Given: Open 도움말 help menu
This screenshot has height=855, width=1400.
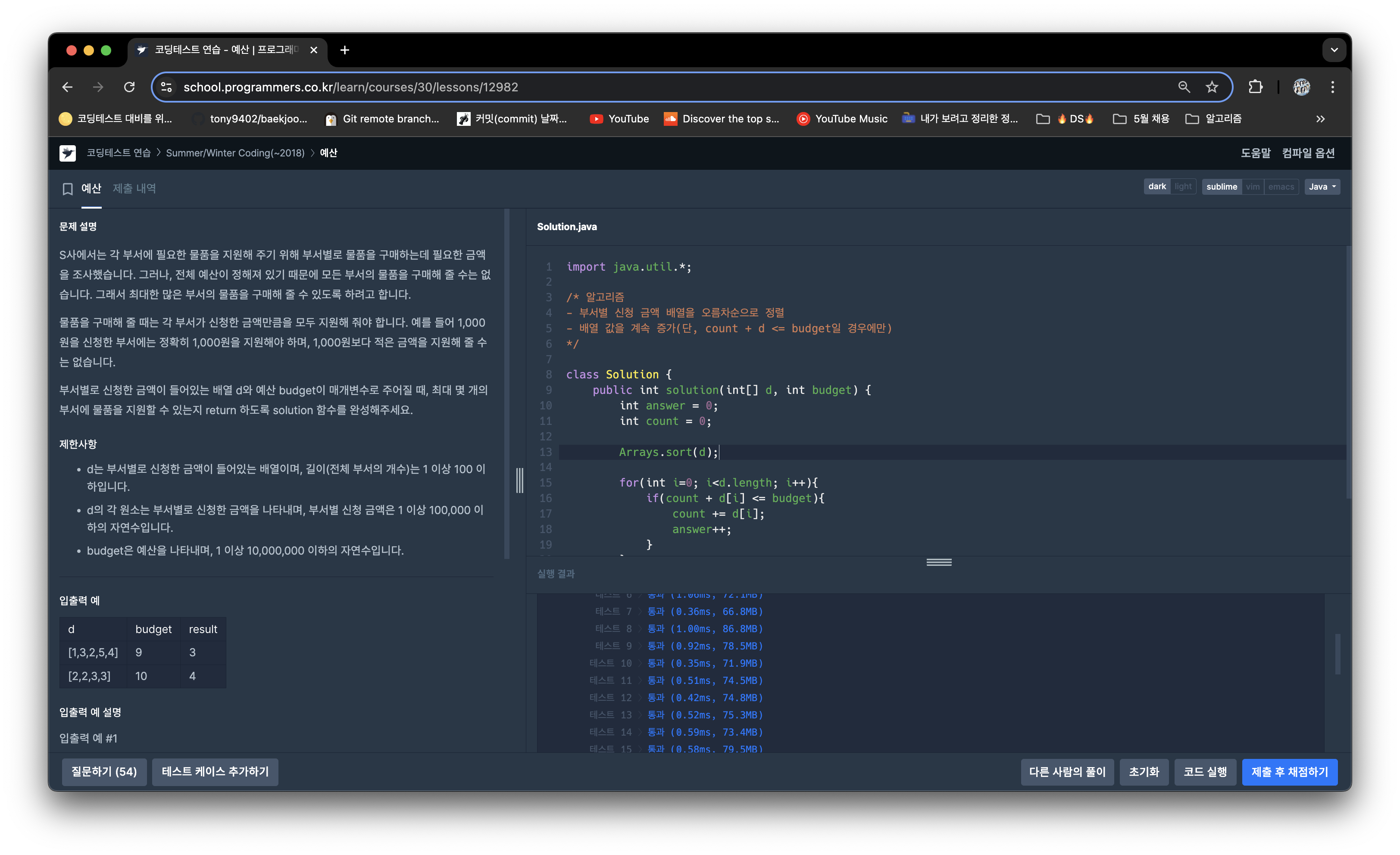Looking at the screenshot, I should coord(1255,153).
